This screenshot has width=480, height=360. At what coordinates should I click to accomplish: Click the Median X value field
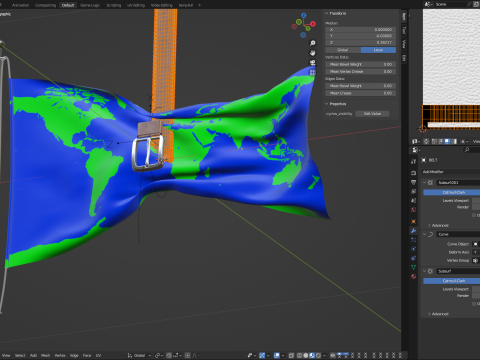(x=361, y=30)
